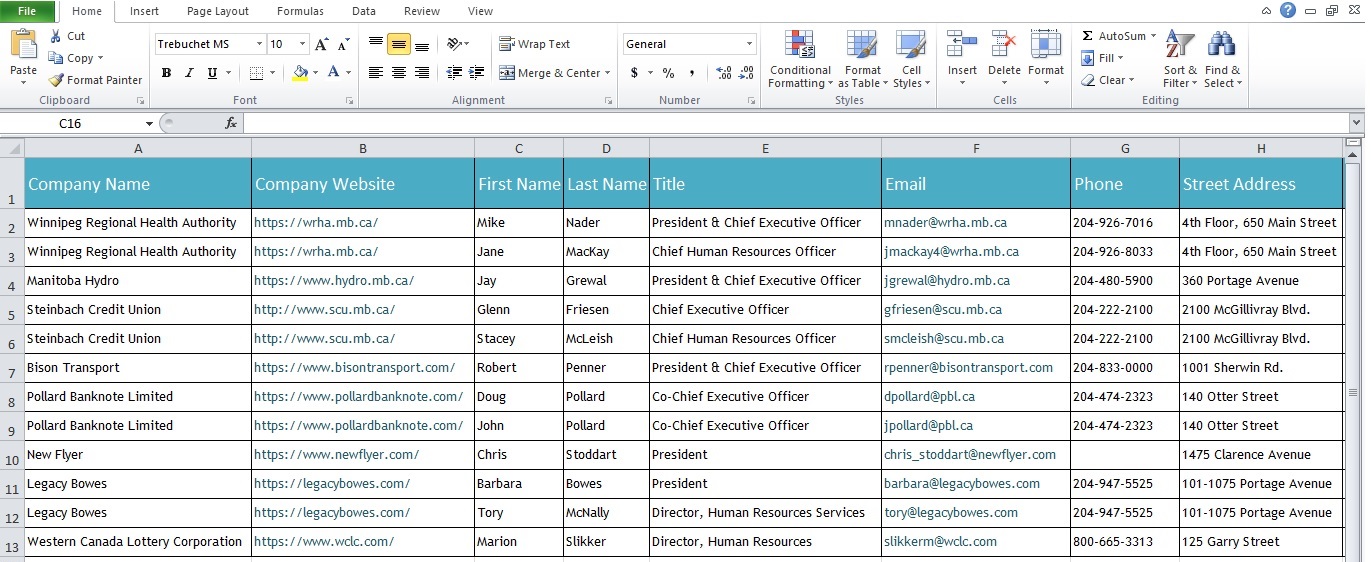The height and width of the screenshot is (562, 1371).
Task: Click the Paste clipboard icon
Action: coord(23,44)
